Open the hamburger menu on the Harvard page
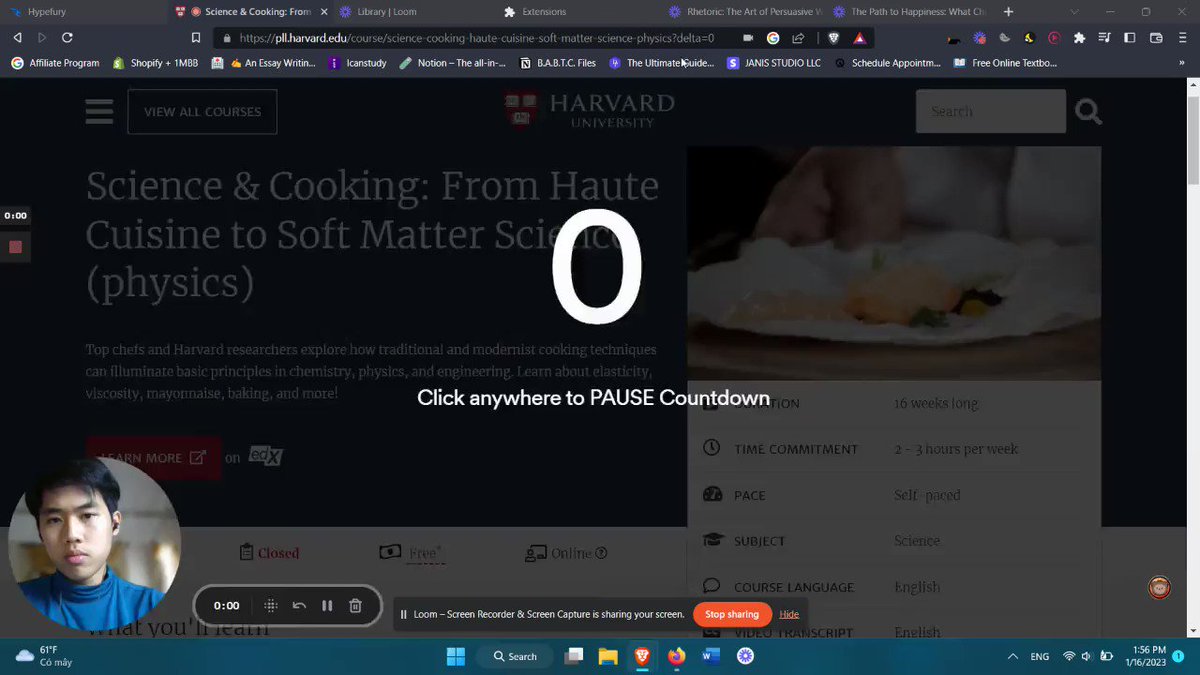Image resolution: width=1200 pixels, height=675 pixels. point(99,110)
